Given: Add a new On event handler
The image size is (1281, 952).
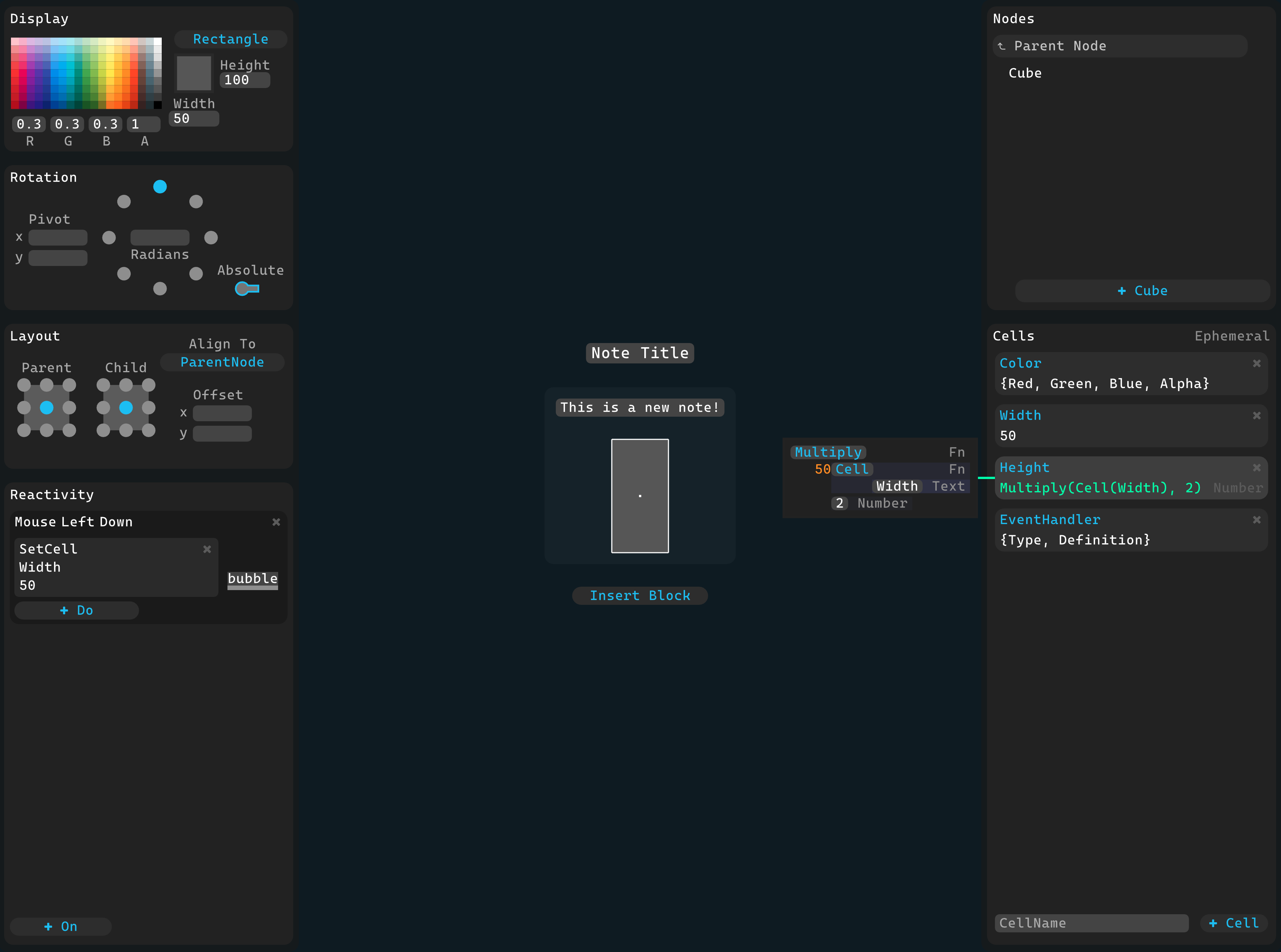Looking at the screenshot, I should click(60, 927).
